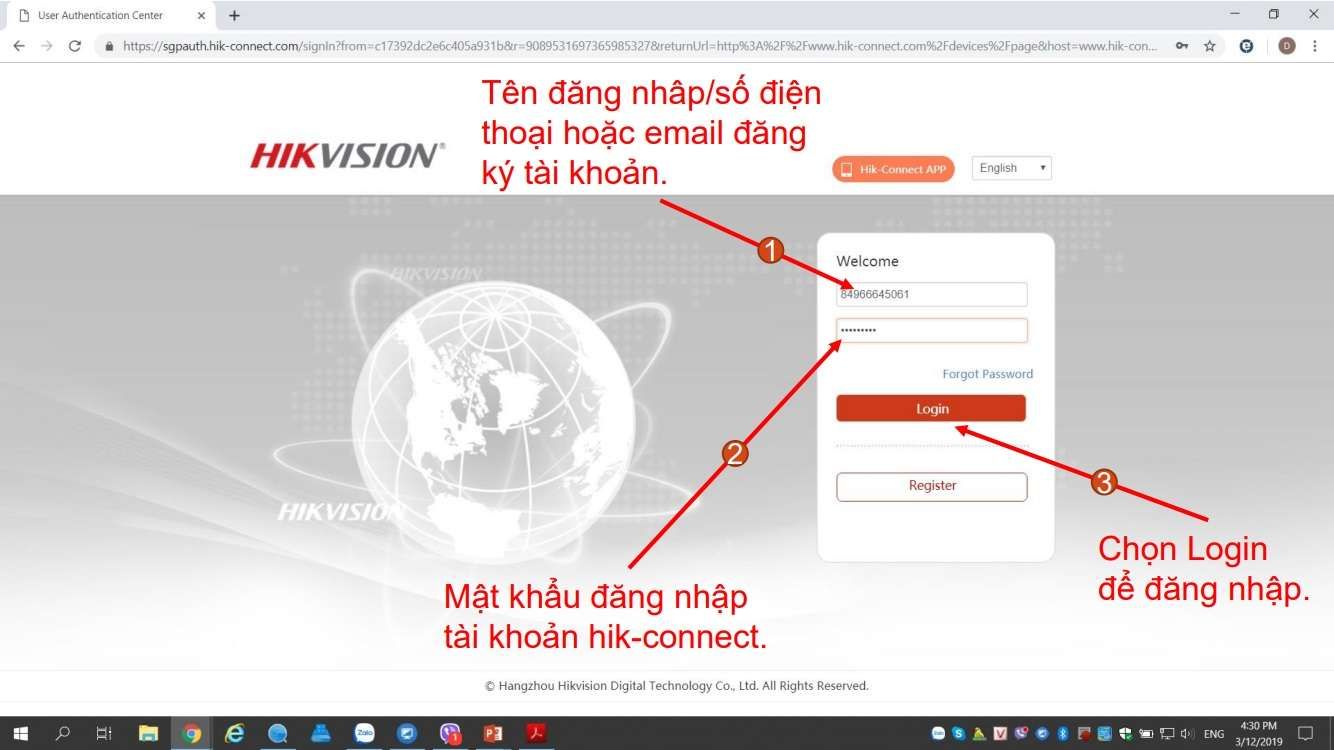Click the Skype tray icon
This screenshot has width=1334, height=750.
959,733
